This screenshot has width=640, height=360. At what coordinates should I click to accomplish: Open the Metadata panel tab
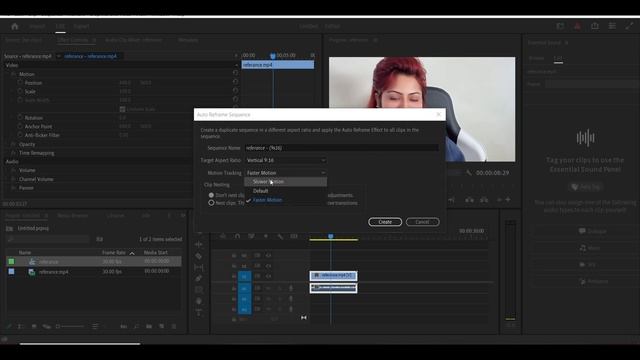[x=188, y=40]
